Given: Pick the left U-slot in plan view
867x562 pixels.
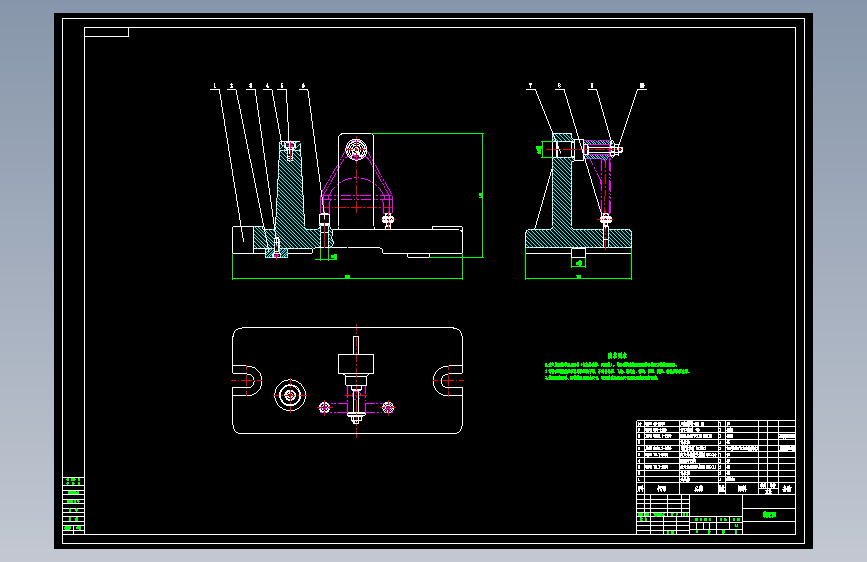Looking at the screenshot, I should click(247, 381).
